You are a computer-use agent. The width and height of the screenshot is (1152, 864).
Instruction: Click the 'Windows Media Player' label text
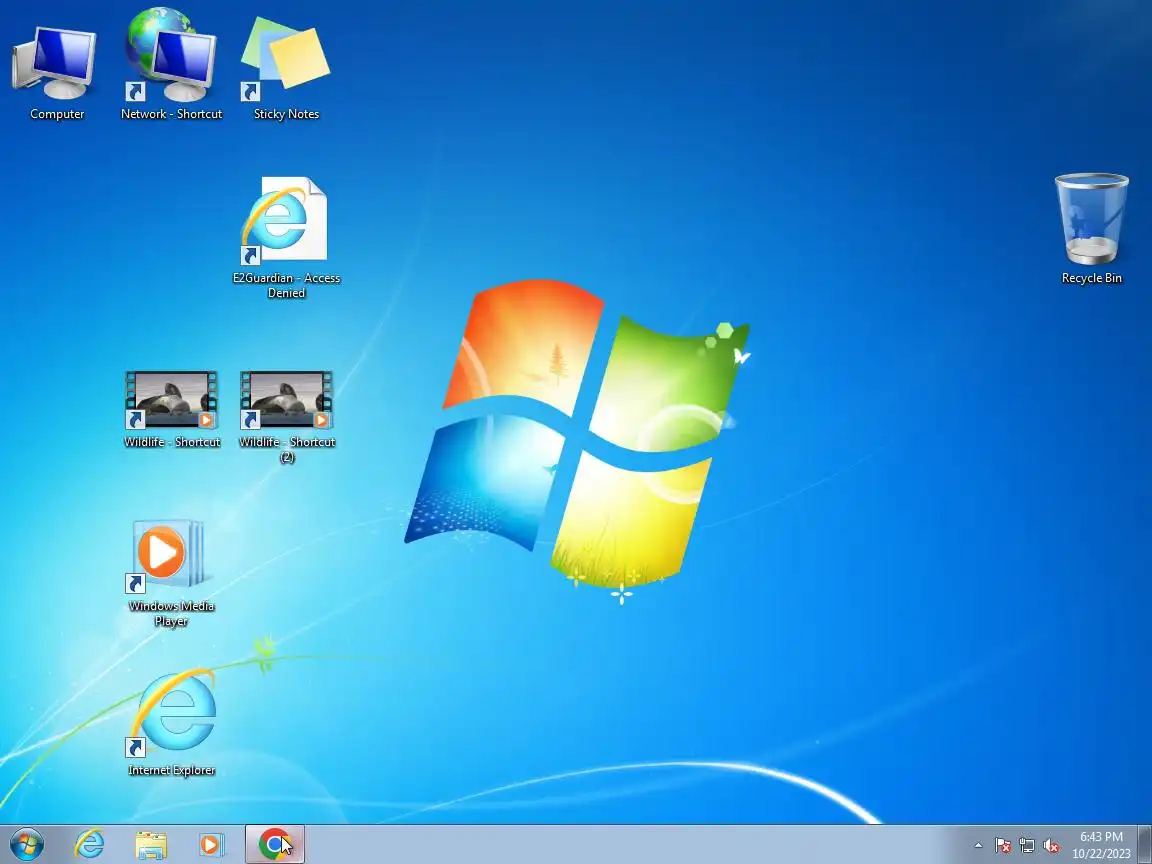click(171, 613)
